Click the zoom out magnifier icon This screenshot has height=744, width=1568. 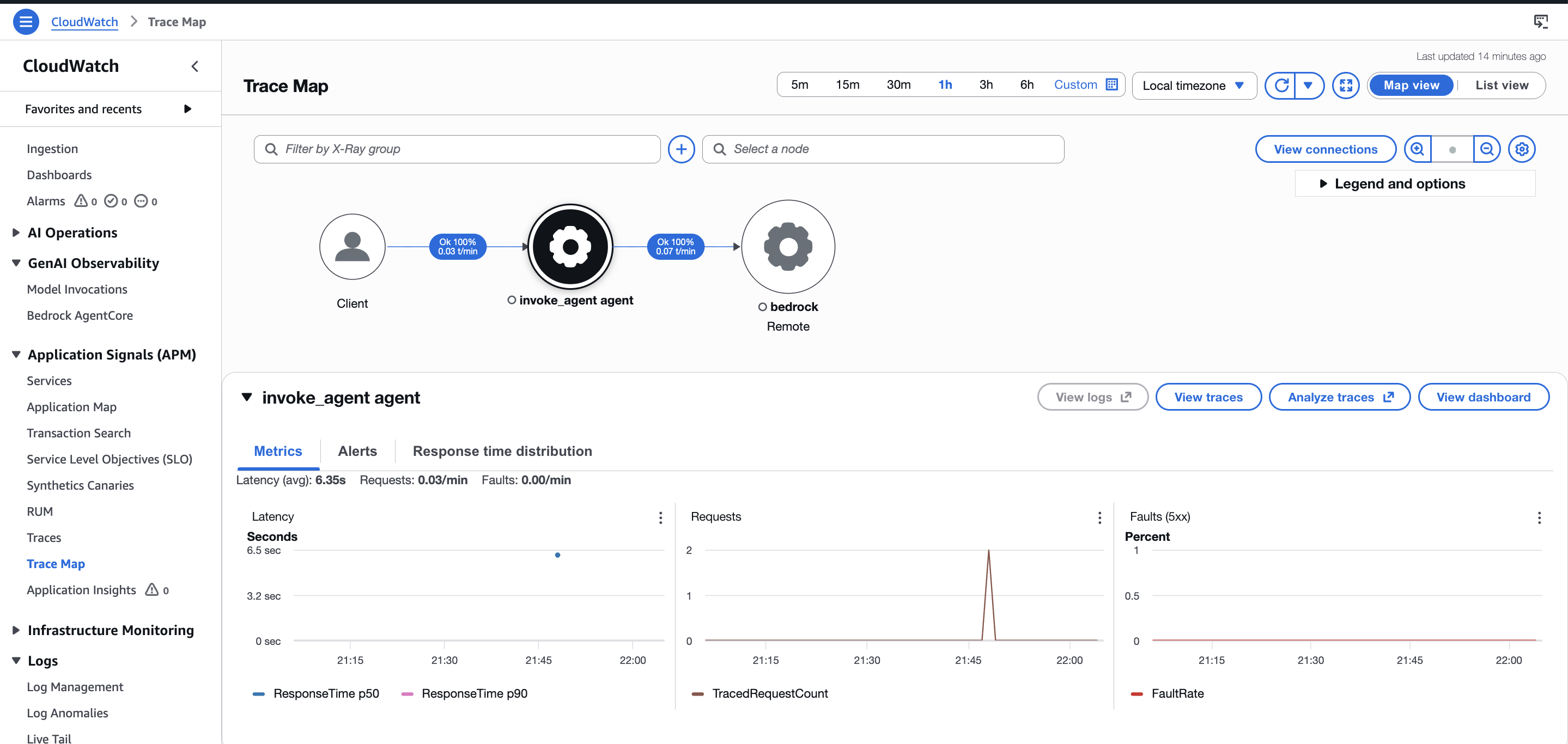click(1486, 149)
